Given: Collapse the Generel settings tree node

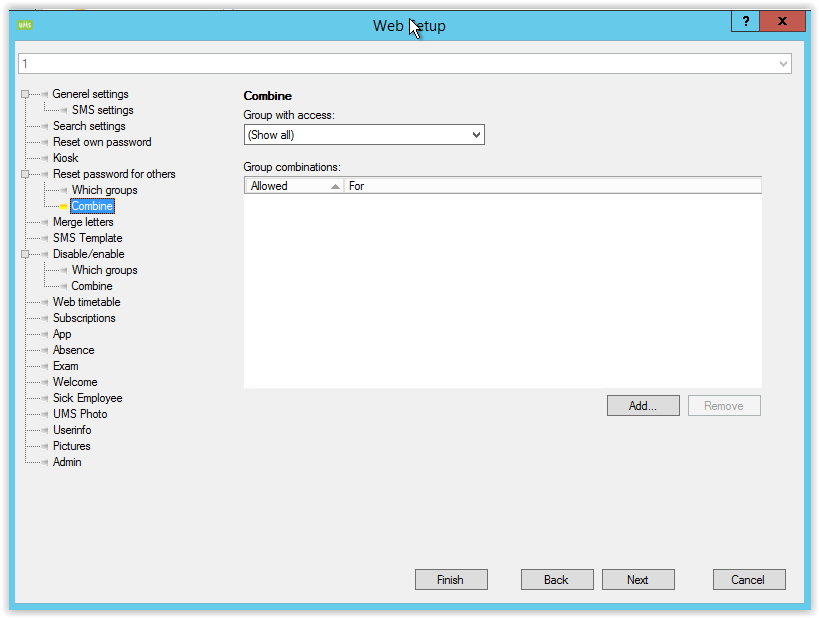Looking at the screenshot, I should (24, 95).
